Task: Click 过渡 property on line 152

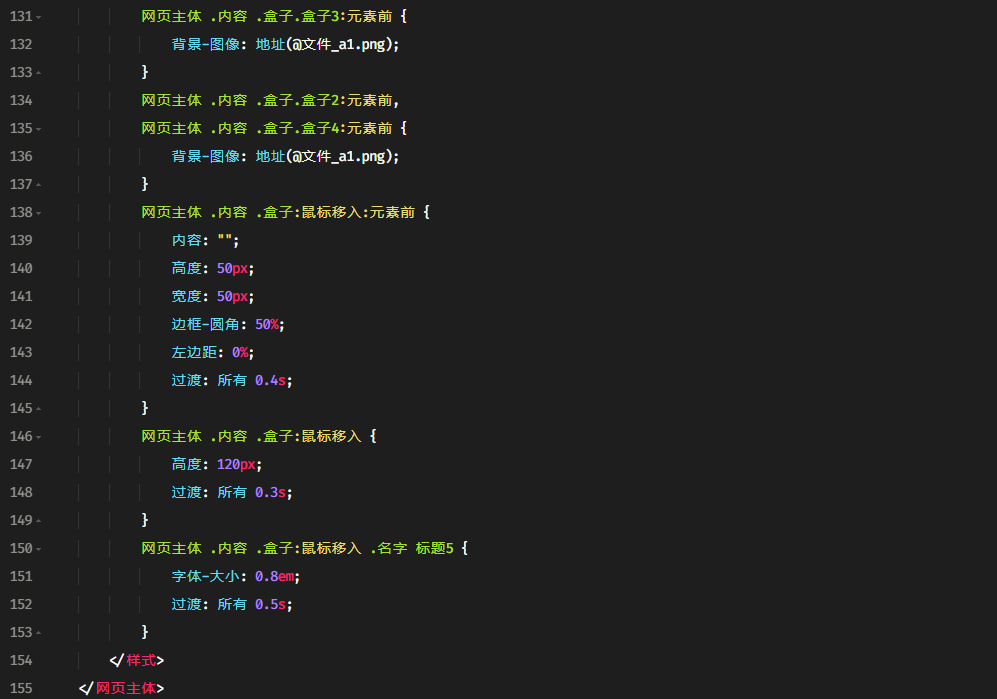Action: coord(186,604)
